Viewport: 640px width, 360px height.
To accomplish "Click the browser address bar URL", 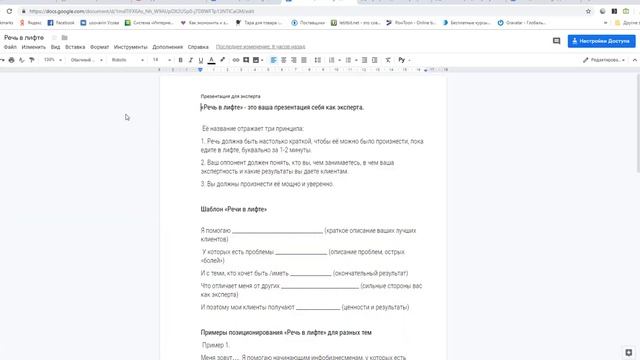I will [x=142, y=11].
